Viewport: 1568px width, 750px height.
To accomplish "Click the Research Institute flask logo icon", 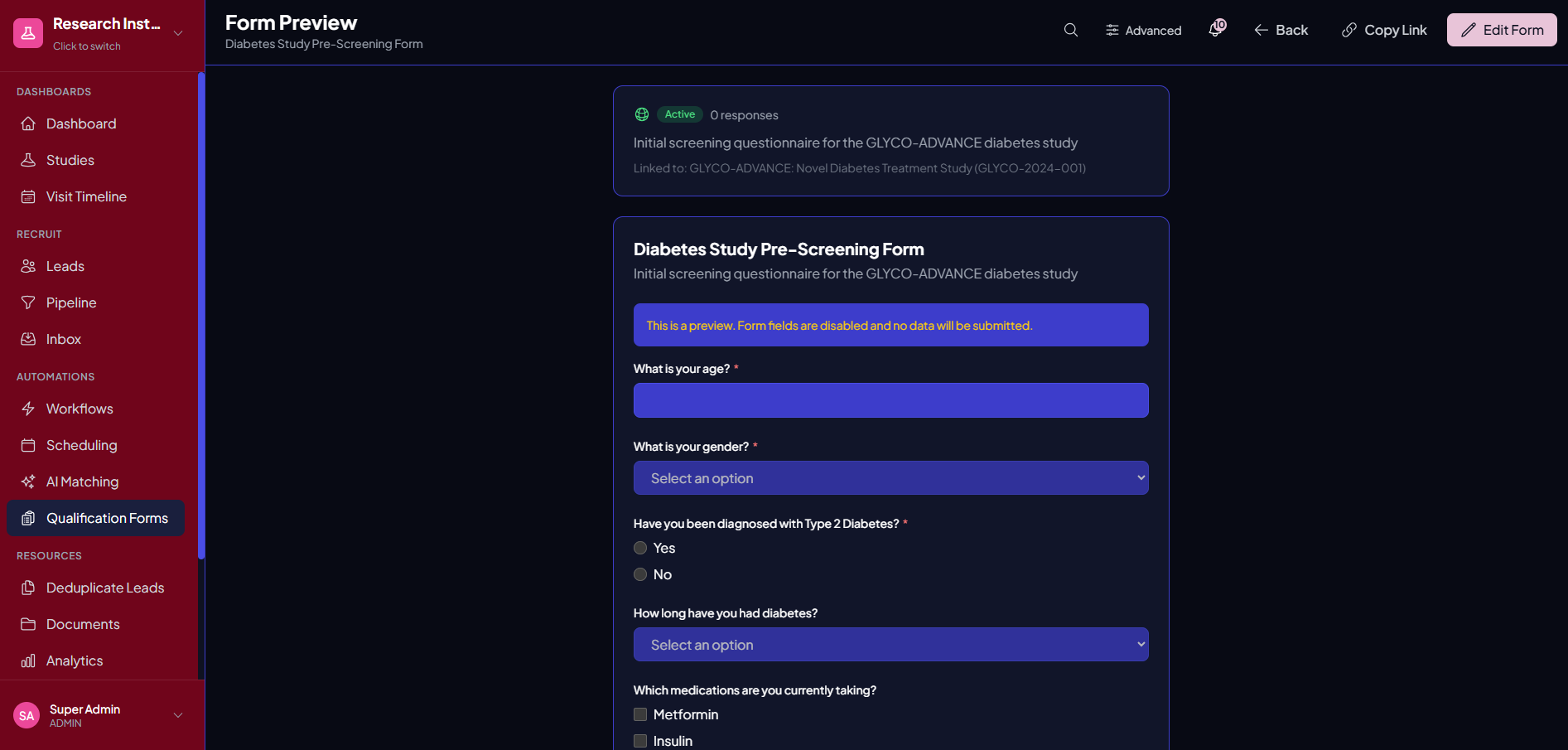I will tap(28, 33).
